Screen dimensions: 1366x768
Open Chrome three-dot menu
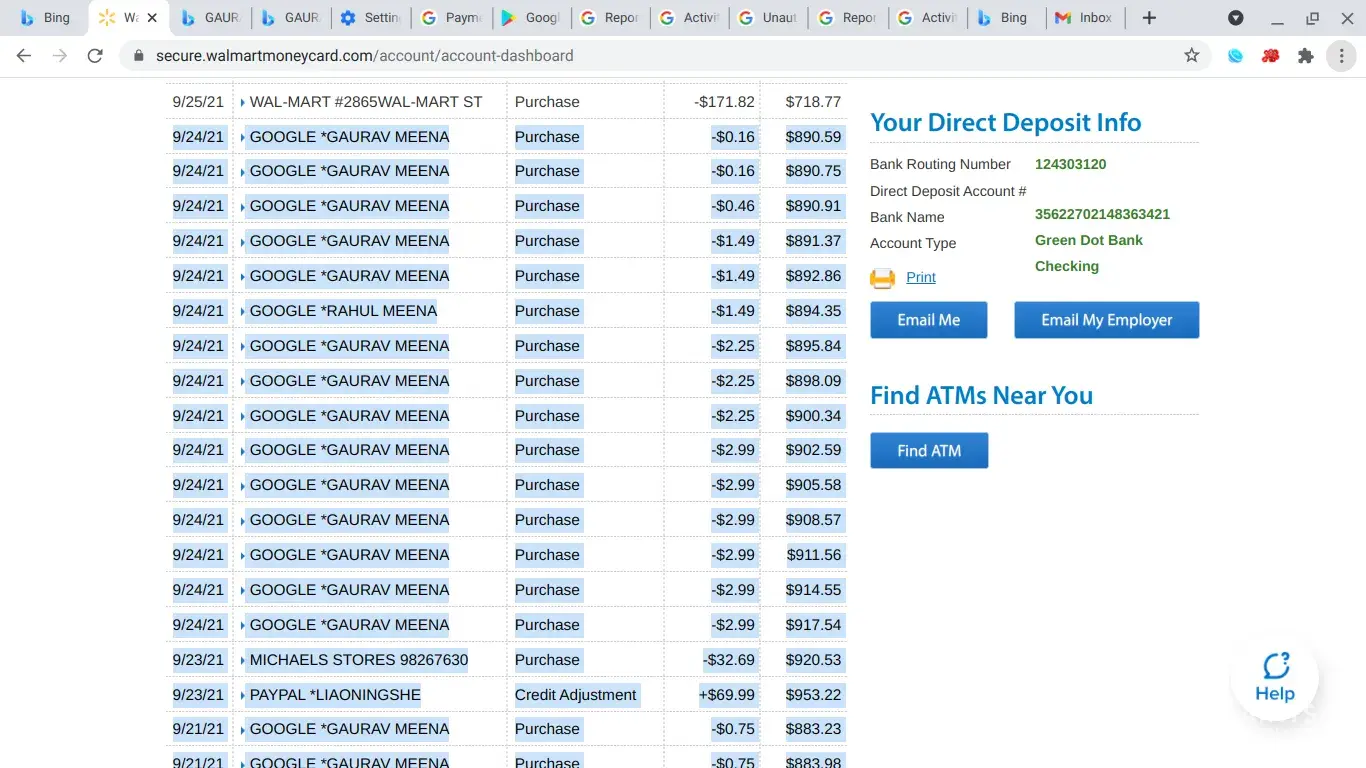(1341, 56)
